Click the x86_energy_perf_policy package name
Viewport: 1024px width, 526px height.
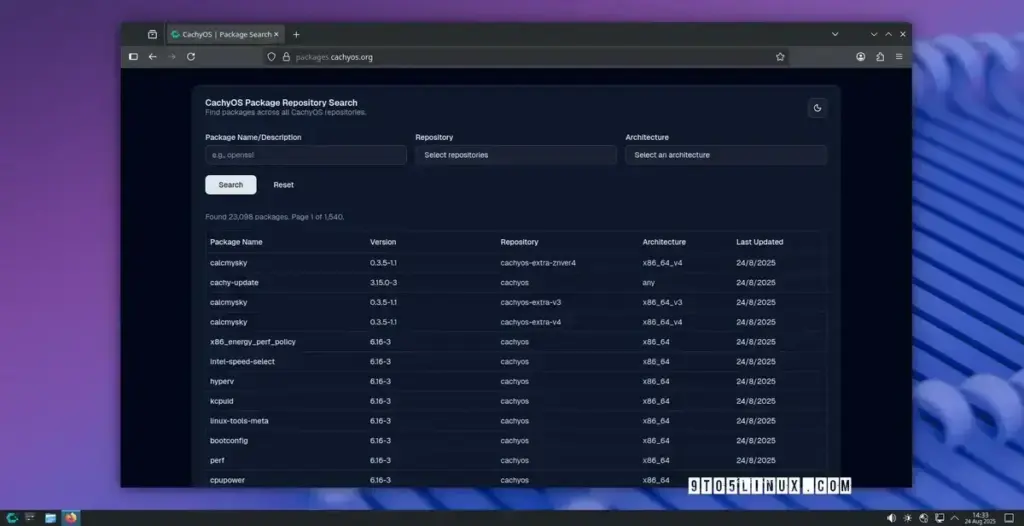click(x=253, y=342)
